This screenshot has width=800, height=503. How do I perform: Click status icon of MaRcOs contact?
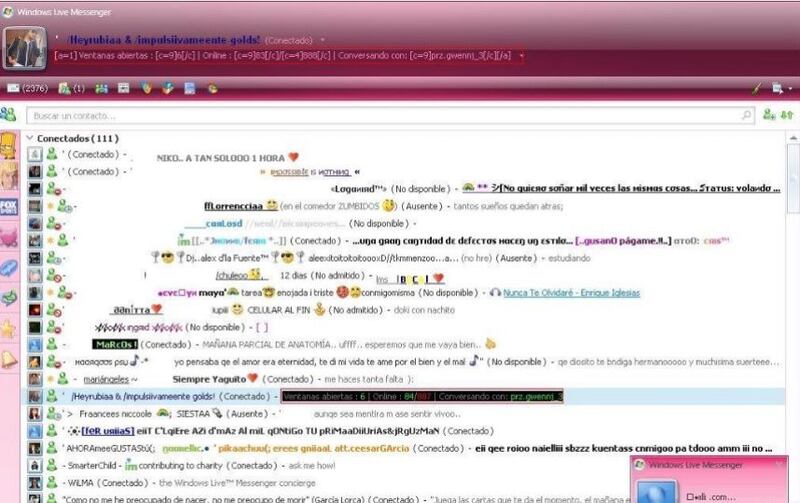[x=52, y=344]
